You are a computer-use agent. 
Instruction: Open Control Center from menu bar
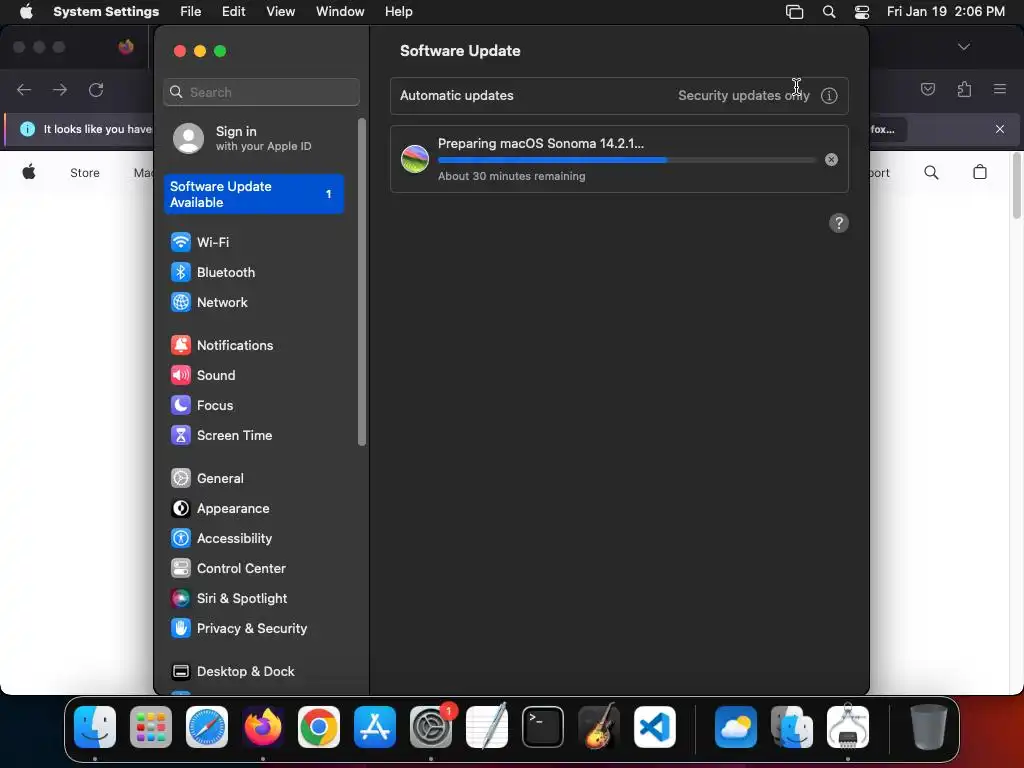pyautogui.click(x=862, y=12)
